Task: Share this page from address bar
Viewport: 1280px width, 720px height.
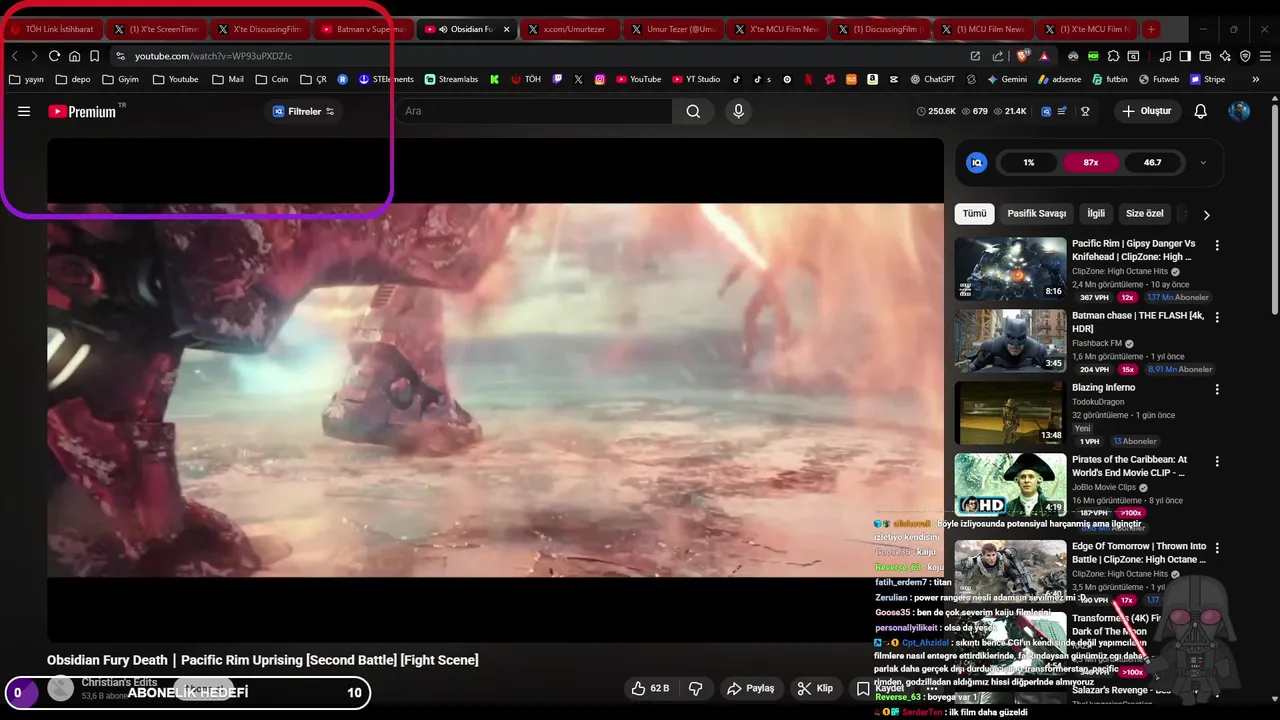Action: coord(998,56)
